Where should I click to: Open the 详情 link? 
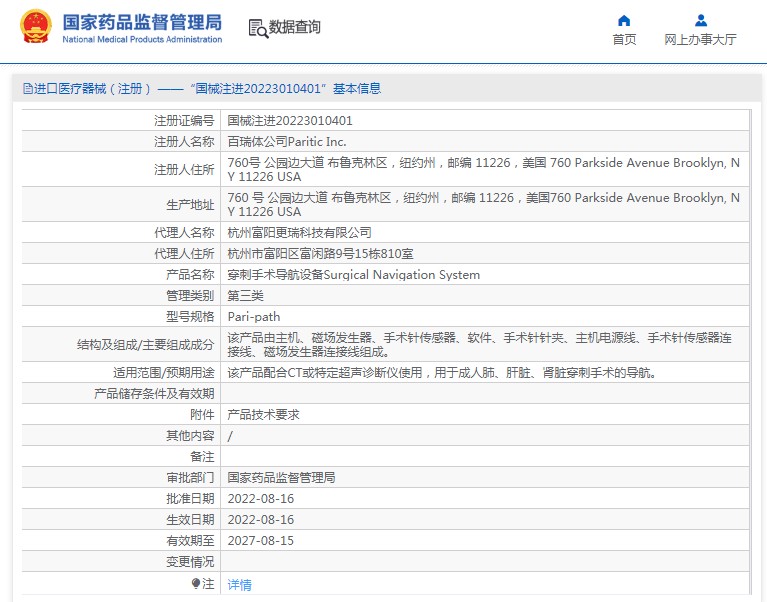coord(240,584)
